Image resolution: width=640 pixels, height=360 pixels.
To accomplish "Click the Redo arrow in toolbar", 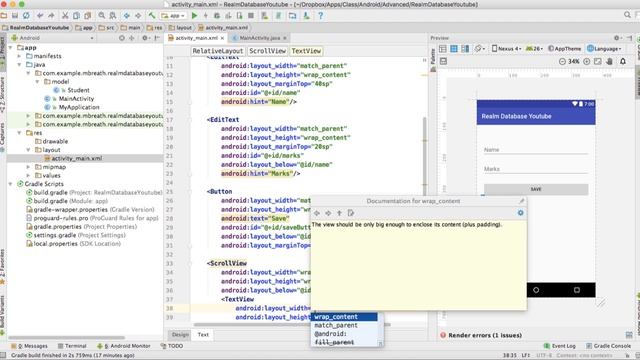I will coord(51,16).
